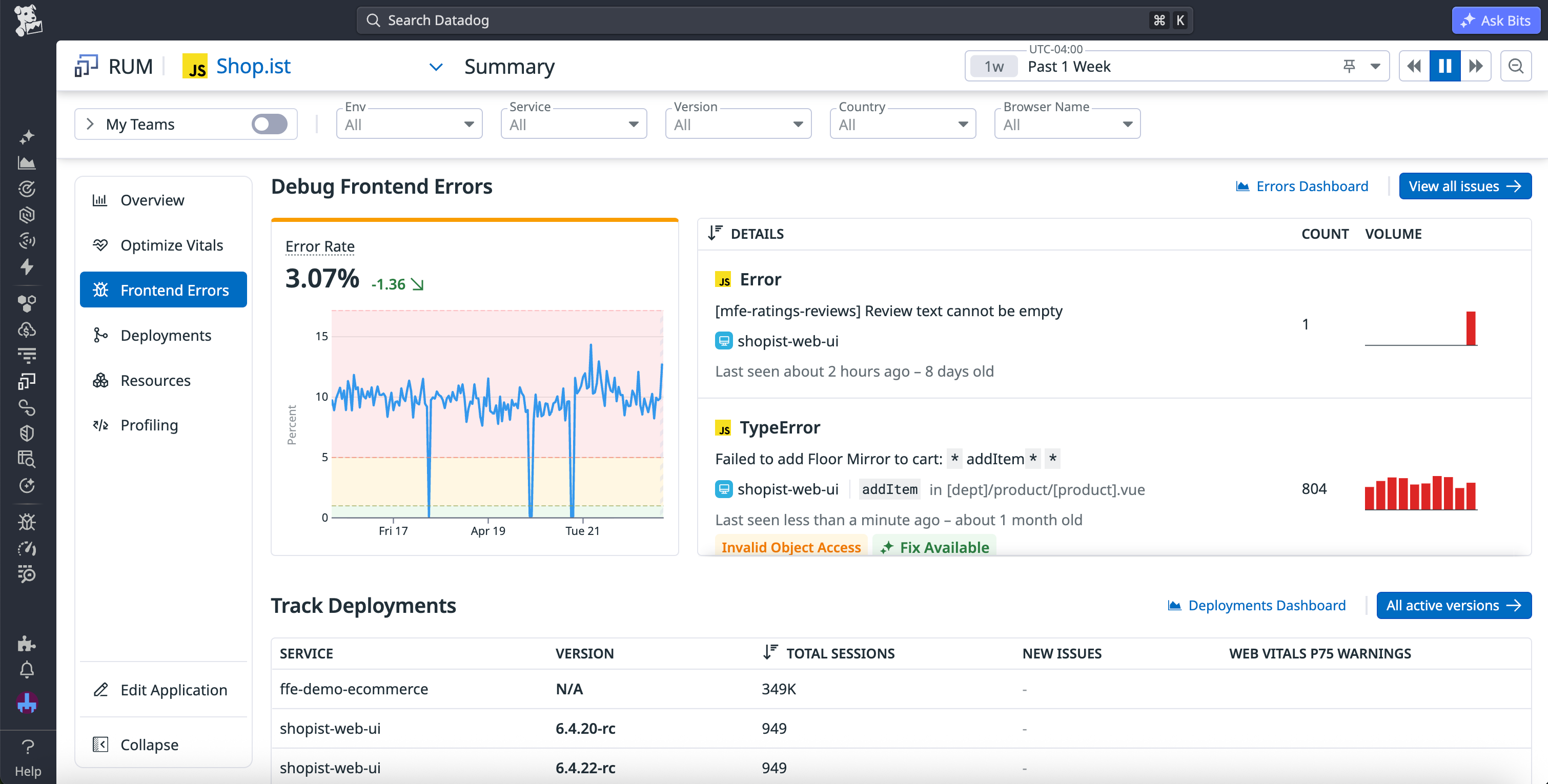Select Frontend Errors in the side menu

click(164, 290)
